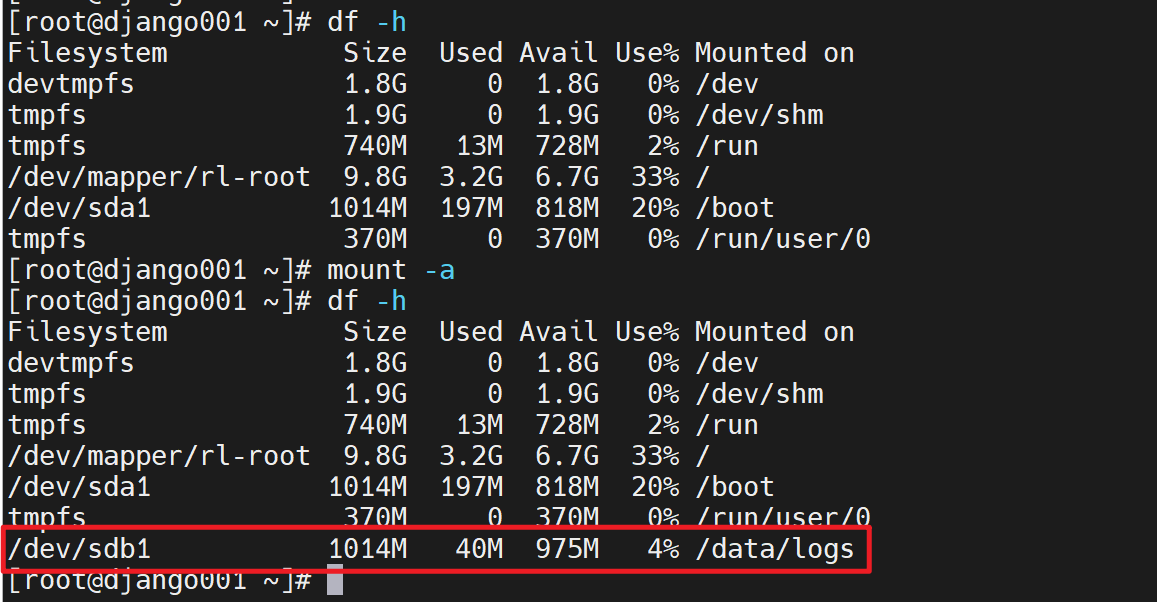
Task: Click the terminal cursor block at the last prompt
Action: (334, 581)
